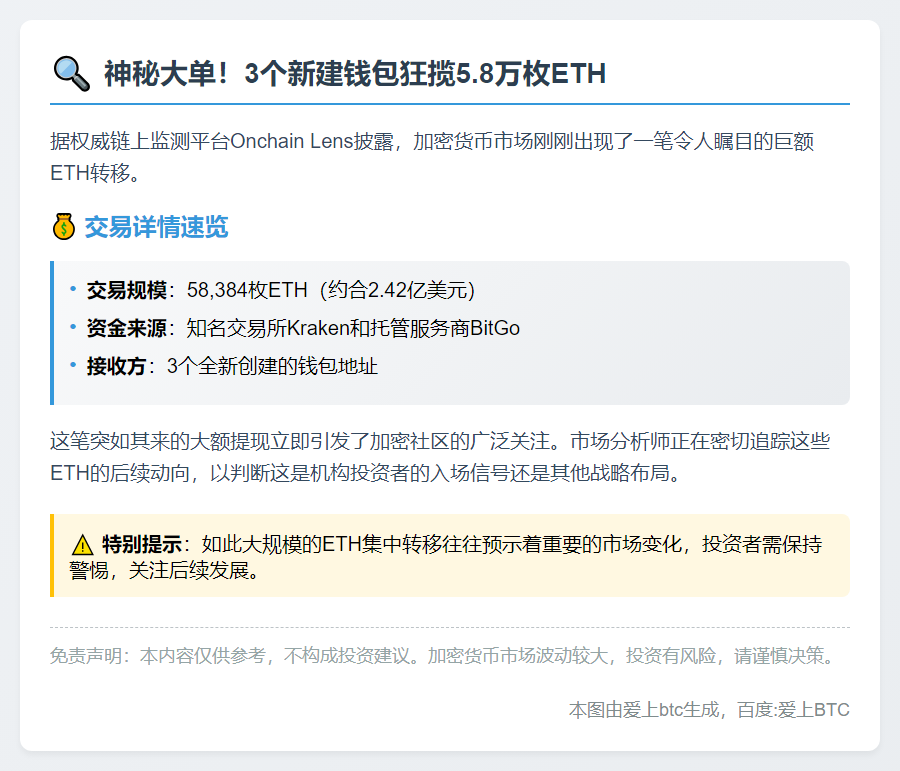Viewport: 900px width, 771px height.
Task: Click the bold 资金来源 label
Action: click(126, 328)
